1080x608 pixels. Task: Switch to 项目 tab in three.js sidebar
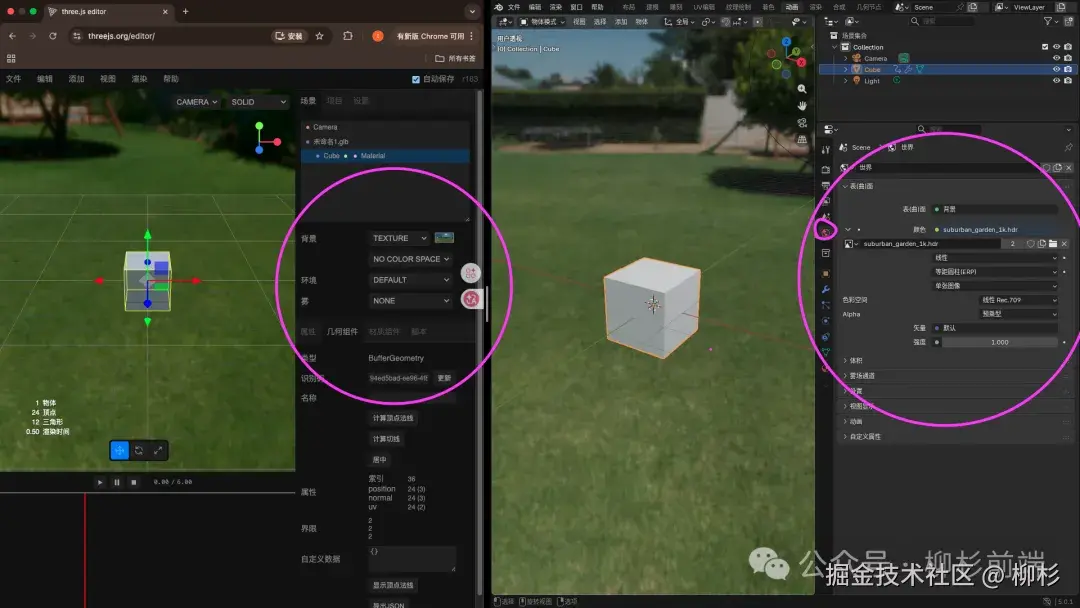[334, 101]
